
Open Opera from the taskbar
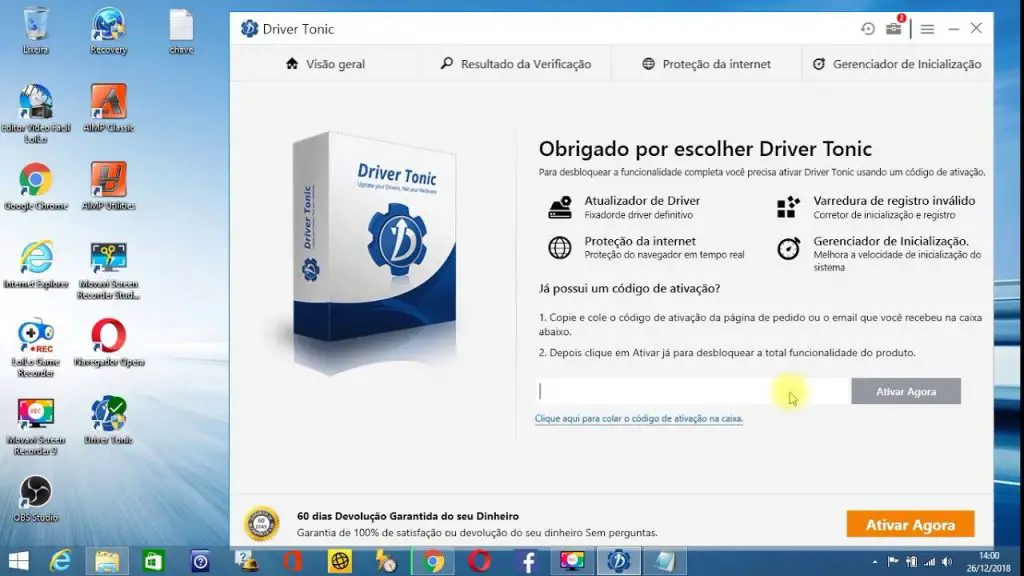tap(479, 561)
